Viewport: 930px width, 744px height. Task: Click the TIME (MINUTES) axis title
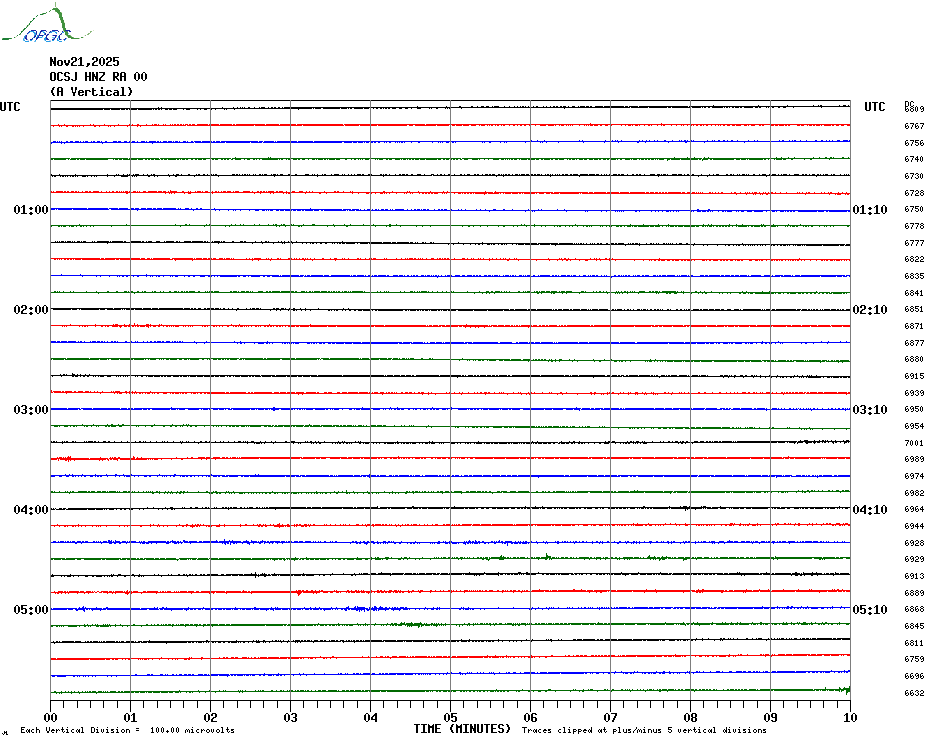462,729
